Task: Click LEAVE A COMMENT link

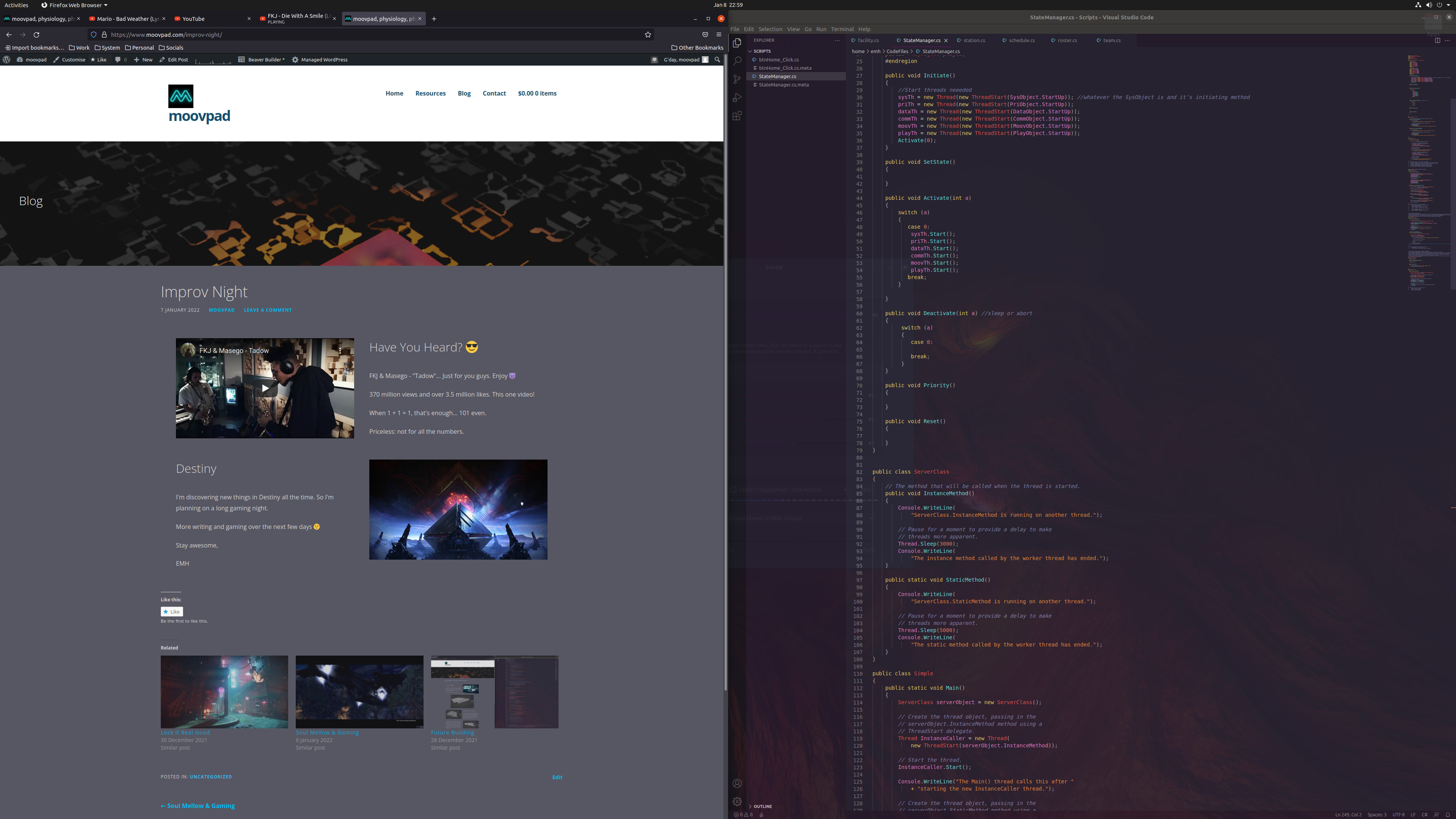Action: (267, 310)
